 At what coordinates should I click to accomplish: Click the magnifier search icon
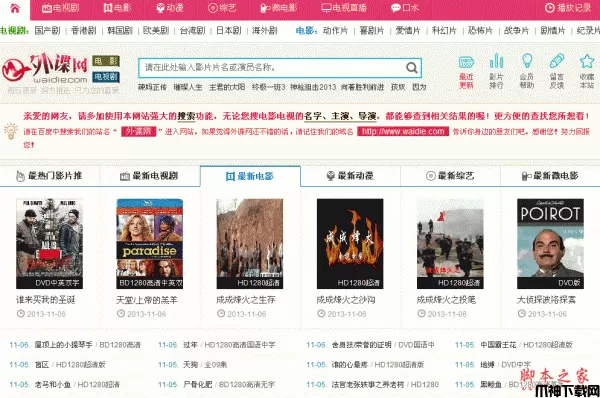click(x=412, y=68)
